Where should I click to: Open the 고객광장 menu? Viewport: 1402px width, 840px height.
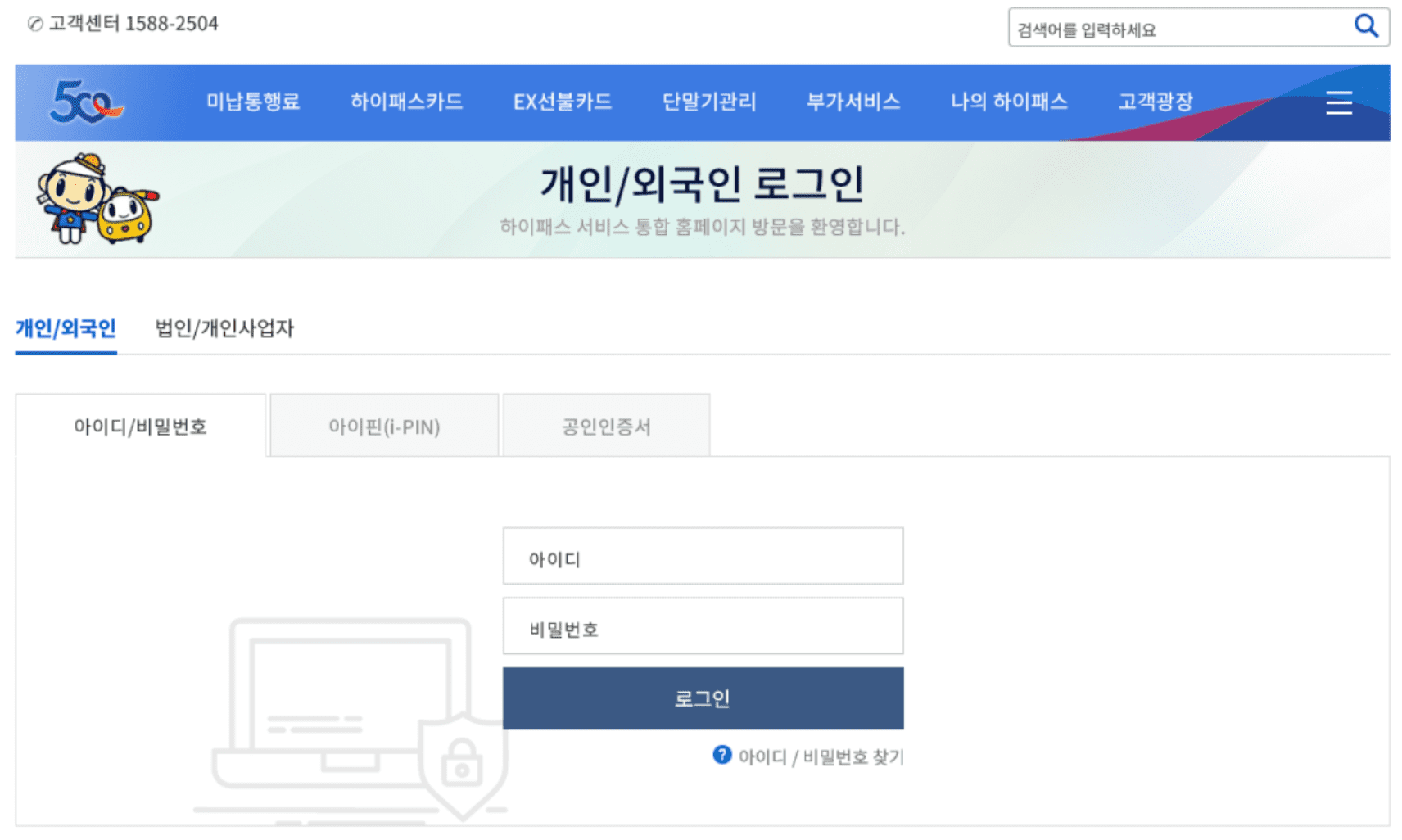click(1155, 102)
